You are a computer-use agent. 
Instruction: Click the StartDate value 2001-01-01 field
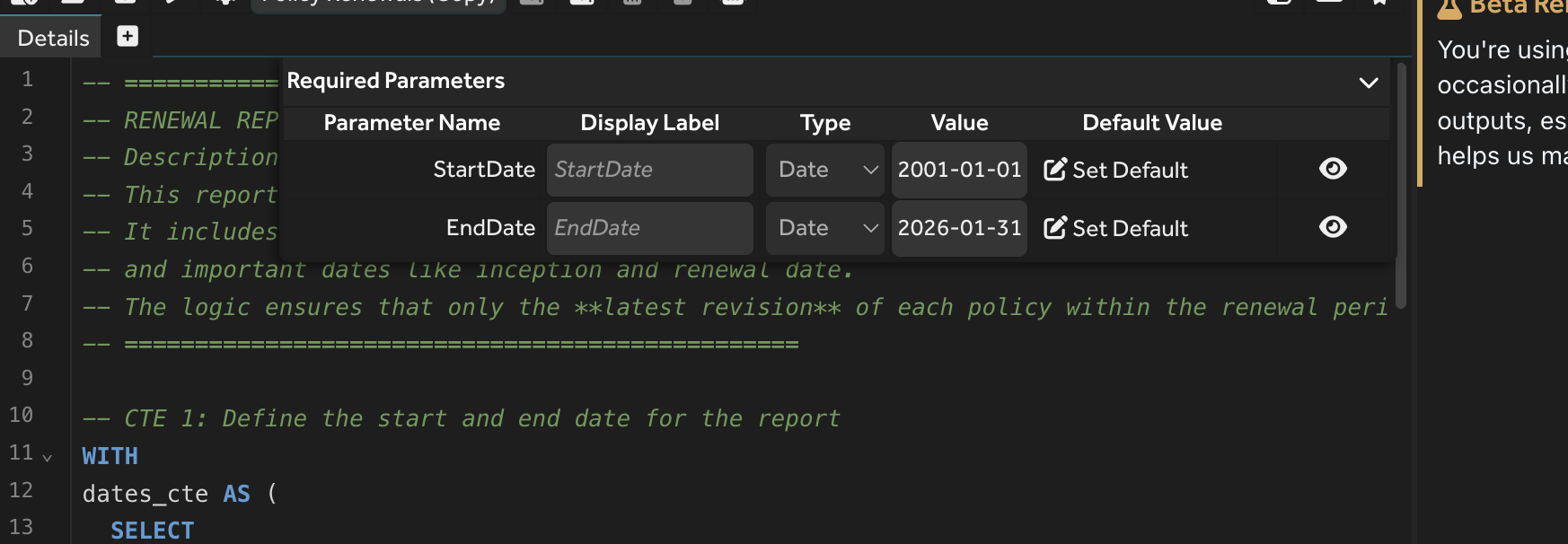pyautogui.click(x=959, y=170)
